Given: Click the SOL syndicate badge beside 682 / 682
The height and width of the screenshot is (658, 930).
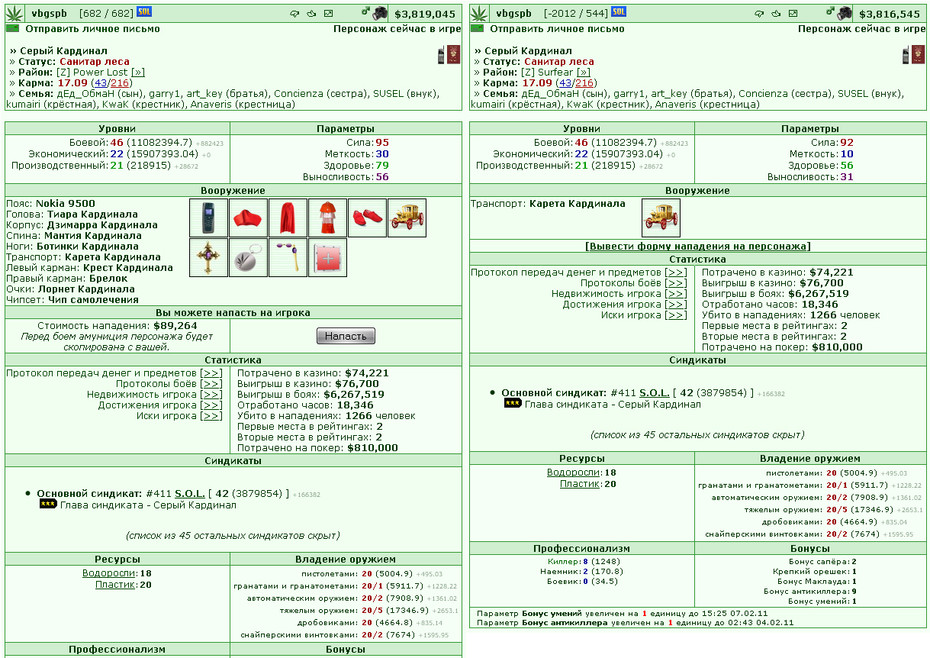Looking at the screenshot, I should (x=144, y=12).
